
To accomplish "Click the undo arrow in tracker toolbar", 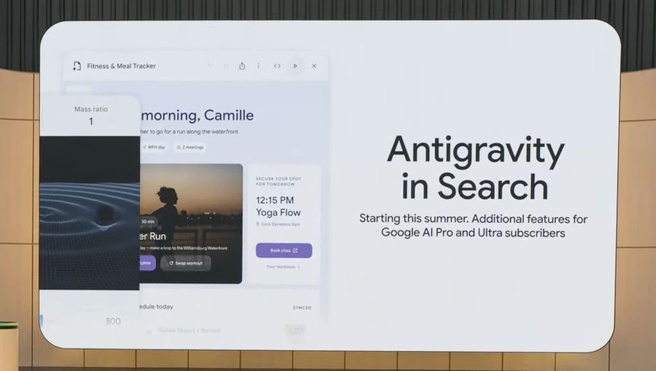I will (x=210, y=66).
